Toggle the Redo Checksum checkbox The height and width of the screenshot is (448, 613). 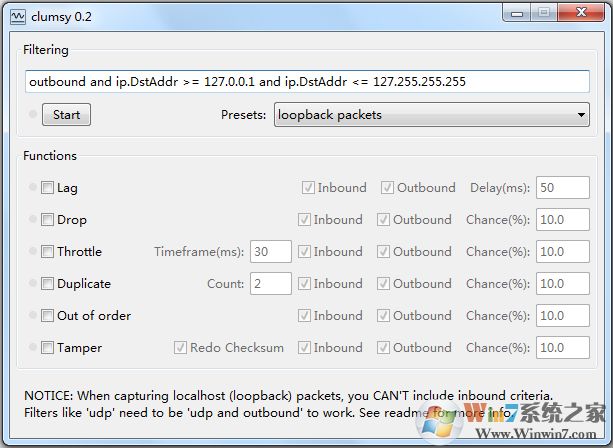[180, 348]
